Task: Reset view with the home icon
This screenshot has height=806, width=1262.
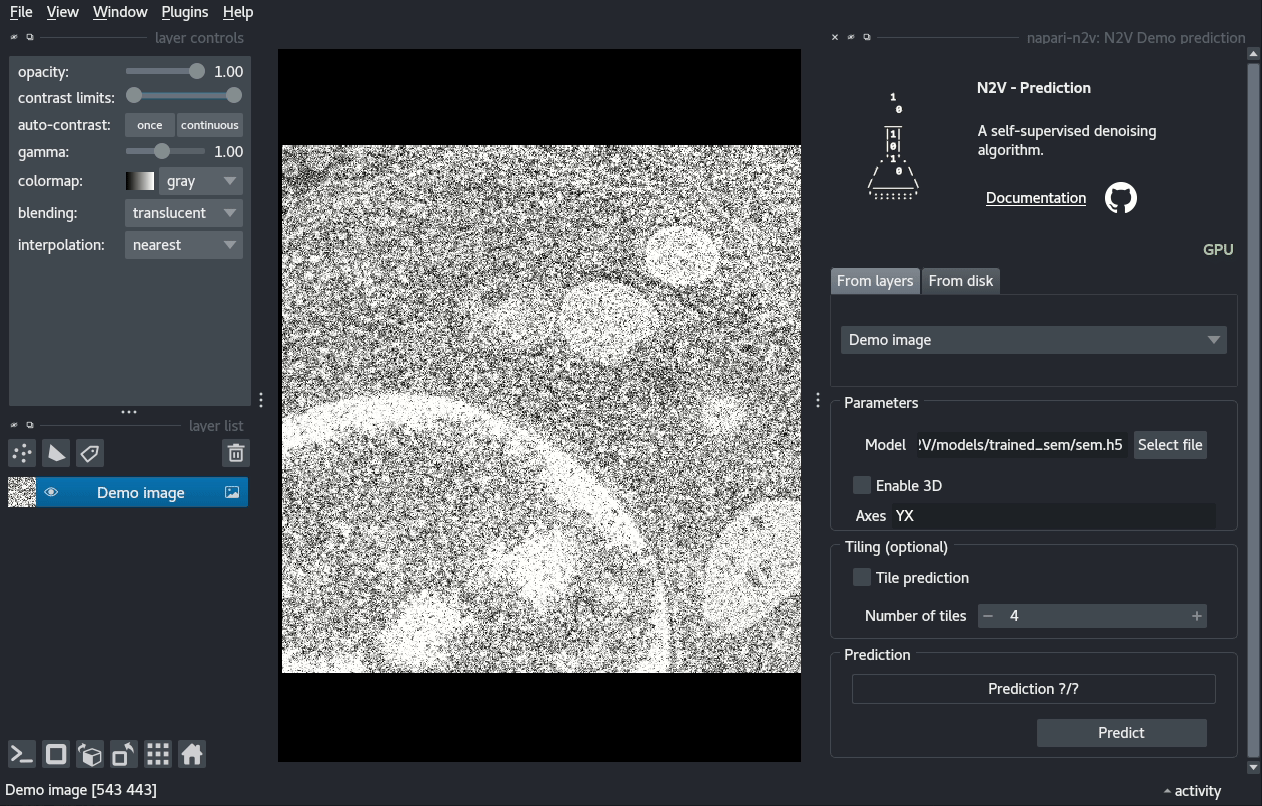Action: coord(192,754)
